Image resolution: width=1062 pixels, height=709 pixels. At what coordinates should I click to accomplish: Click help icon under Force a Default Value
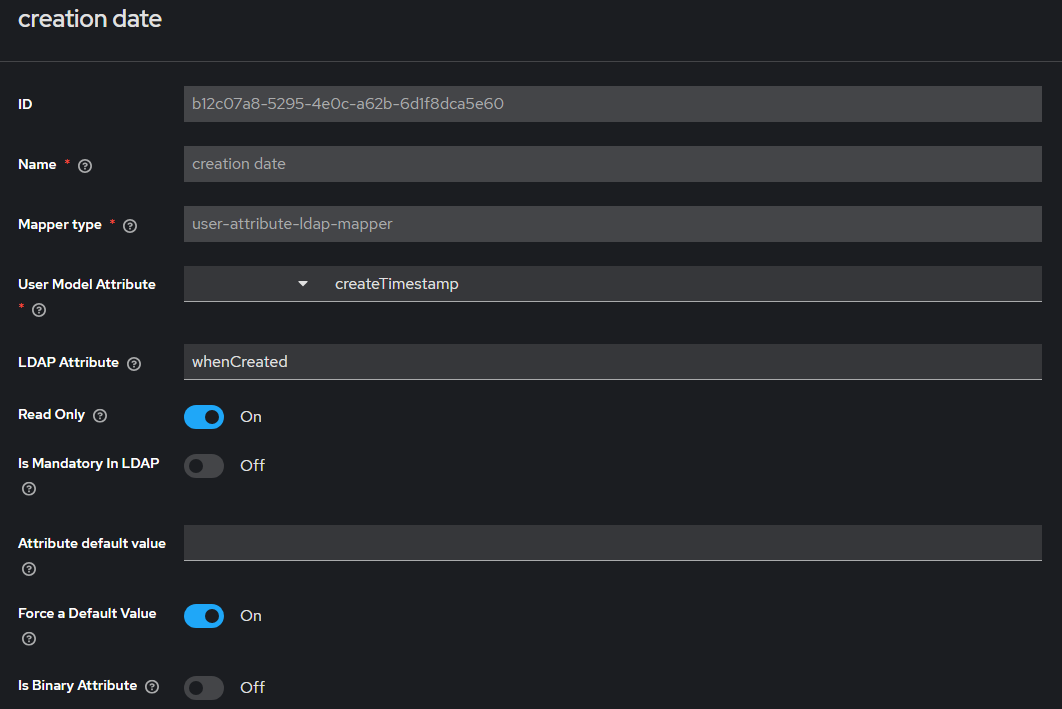(x=29, y=639)
